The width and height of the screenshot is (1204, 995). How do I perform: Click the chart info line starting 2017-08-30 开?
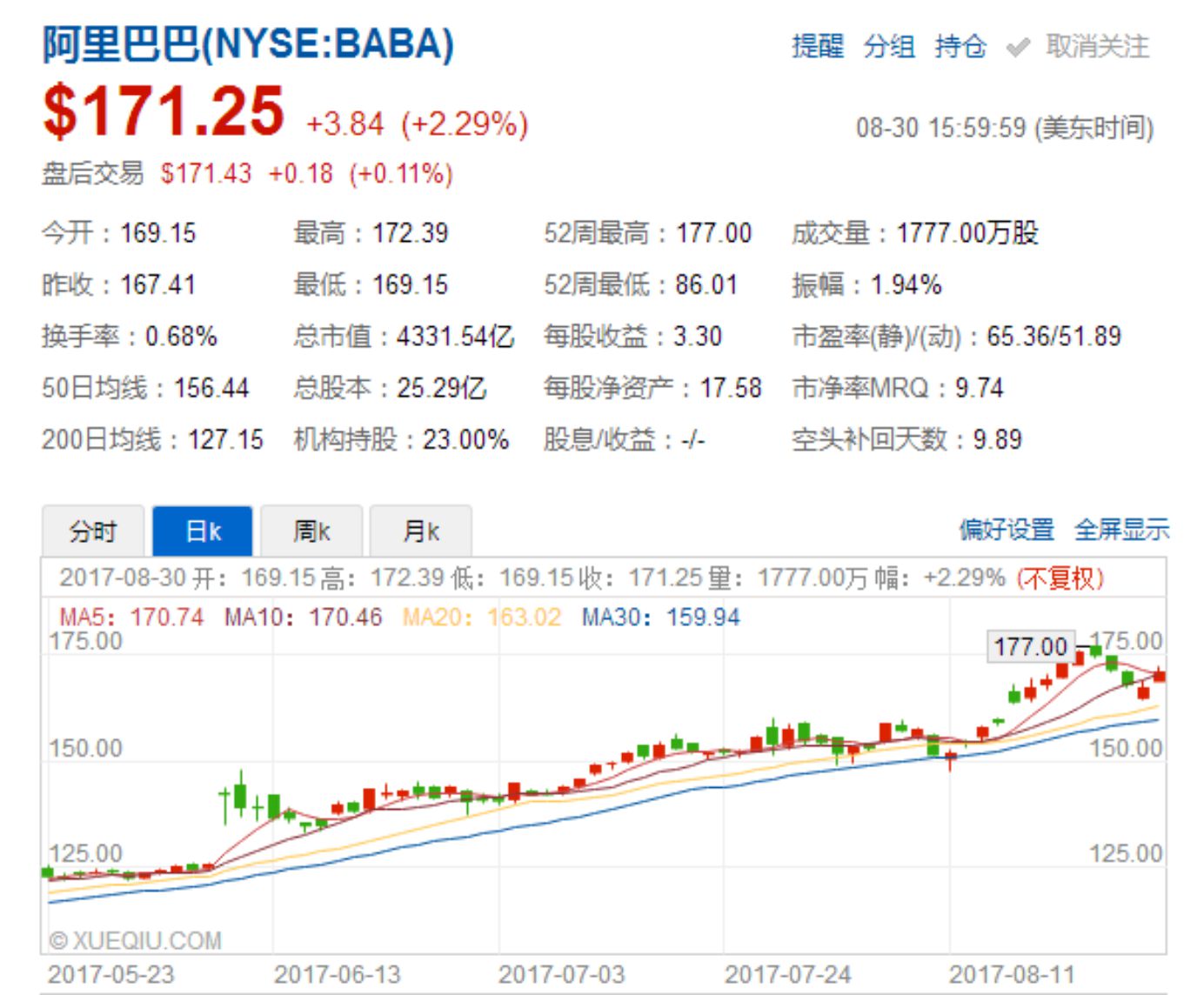(581, 578)
